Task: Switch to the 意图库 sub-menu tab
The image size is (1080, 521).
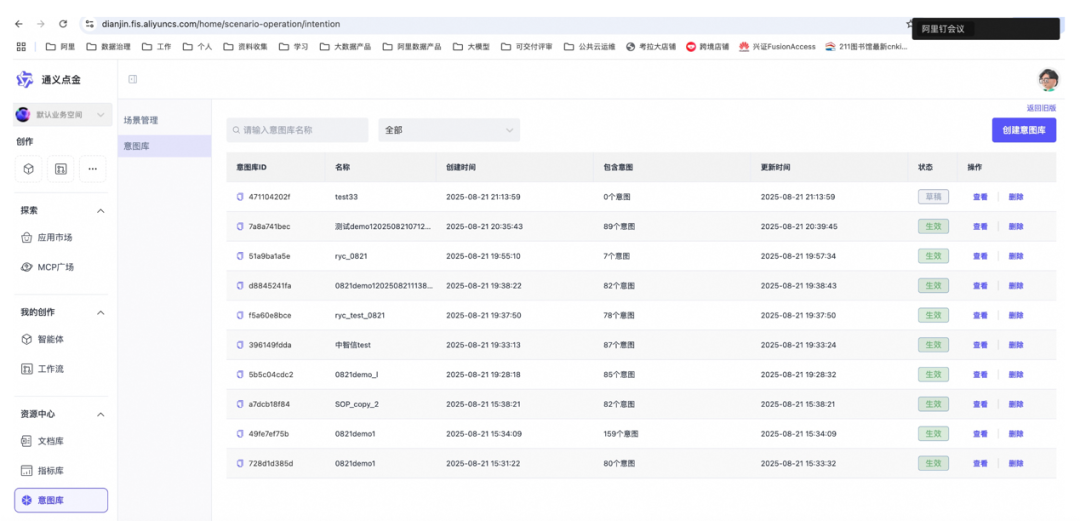Action: click(x=165, y=146)
